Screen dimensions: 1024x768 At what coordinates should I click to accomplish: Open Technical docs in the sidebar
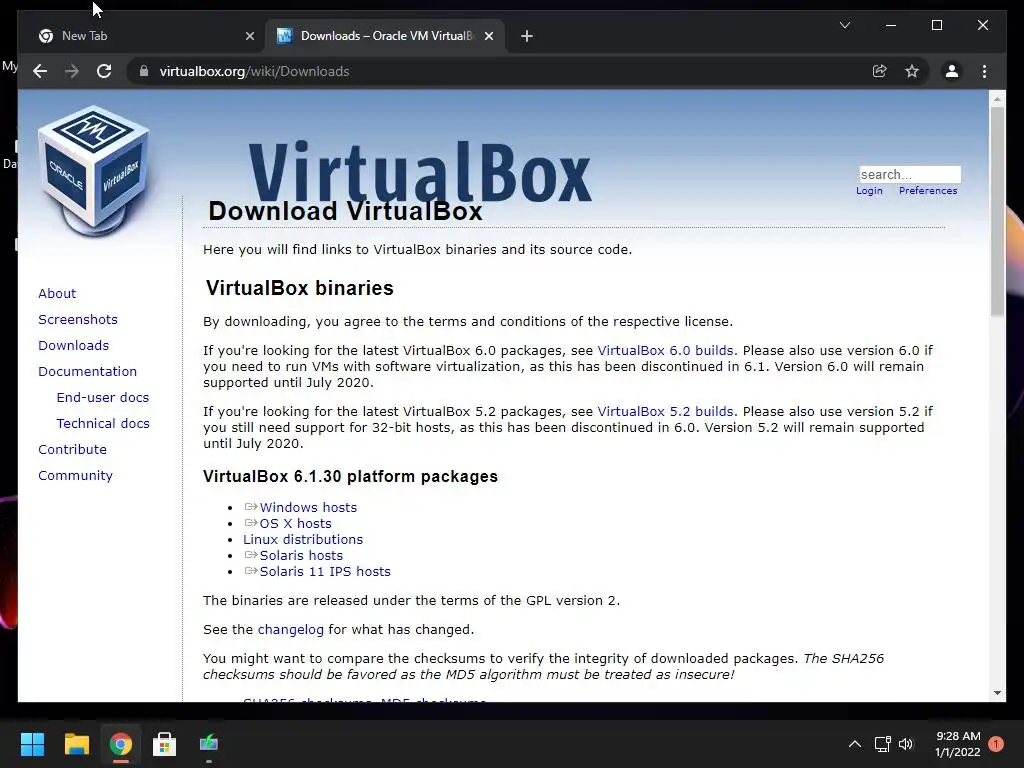pos(103,424)
